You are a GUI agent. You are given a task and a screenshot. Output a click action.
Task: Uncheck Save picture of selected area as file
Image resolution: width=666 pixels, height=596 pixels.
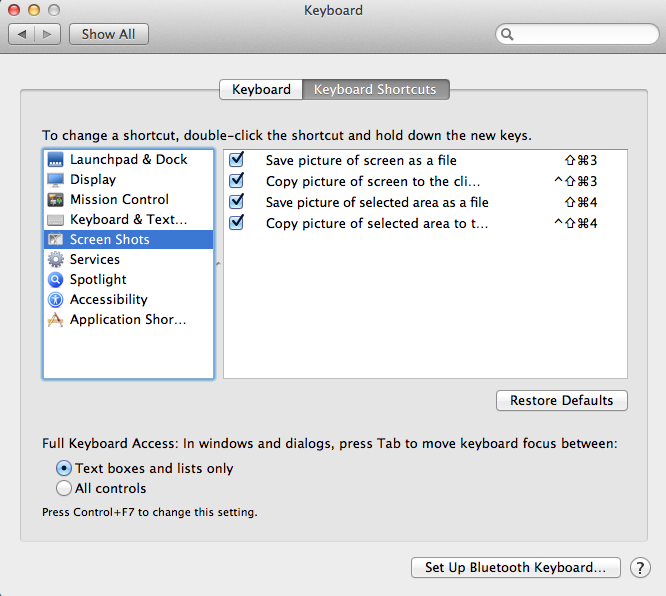click(x=236, y=201)
